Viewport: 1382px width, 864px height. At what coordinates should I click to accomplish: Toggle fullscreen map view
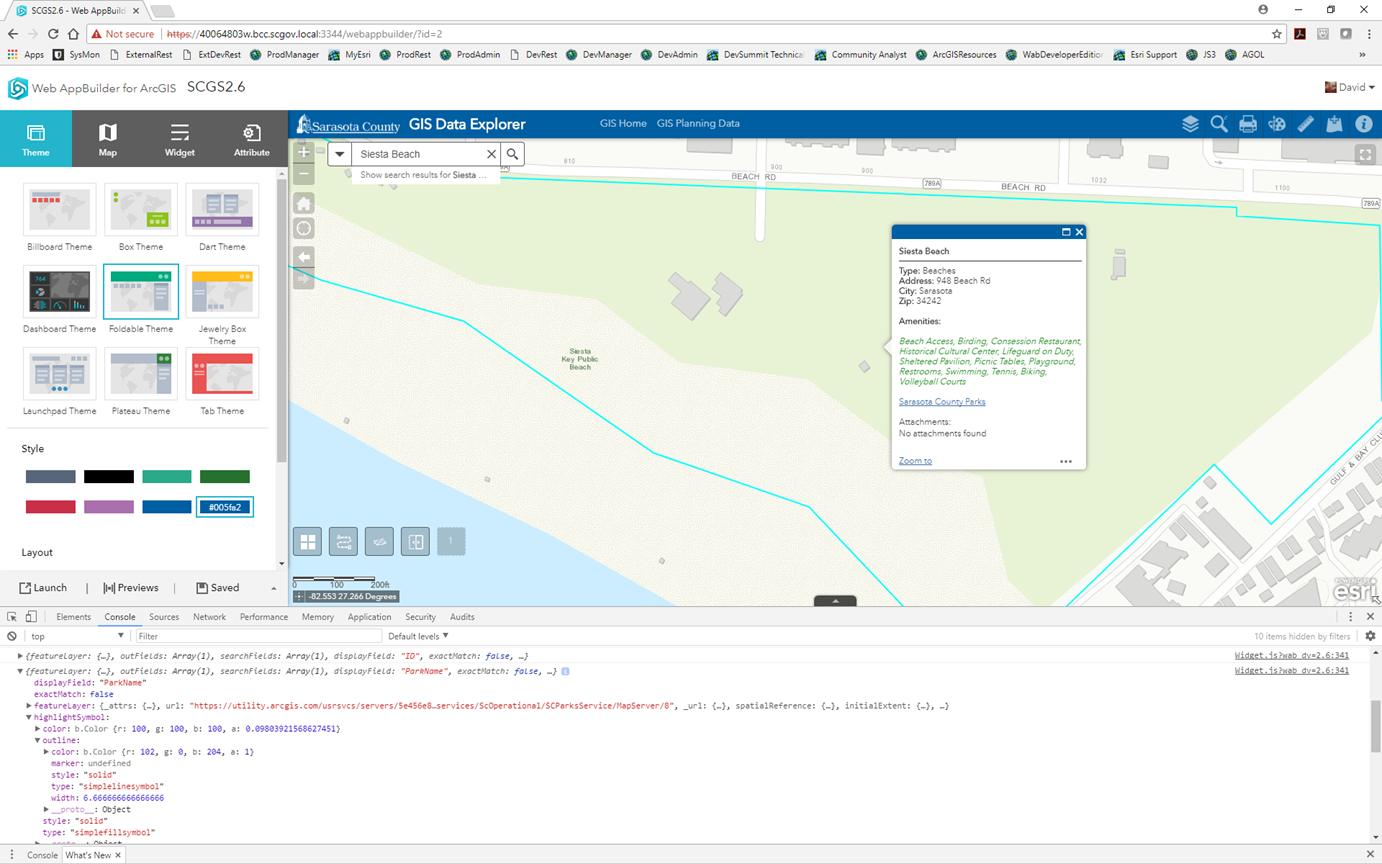tap(1365, 154)
